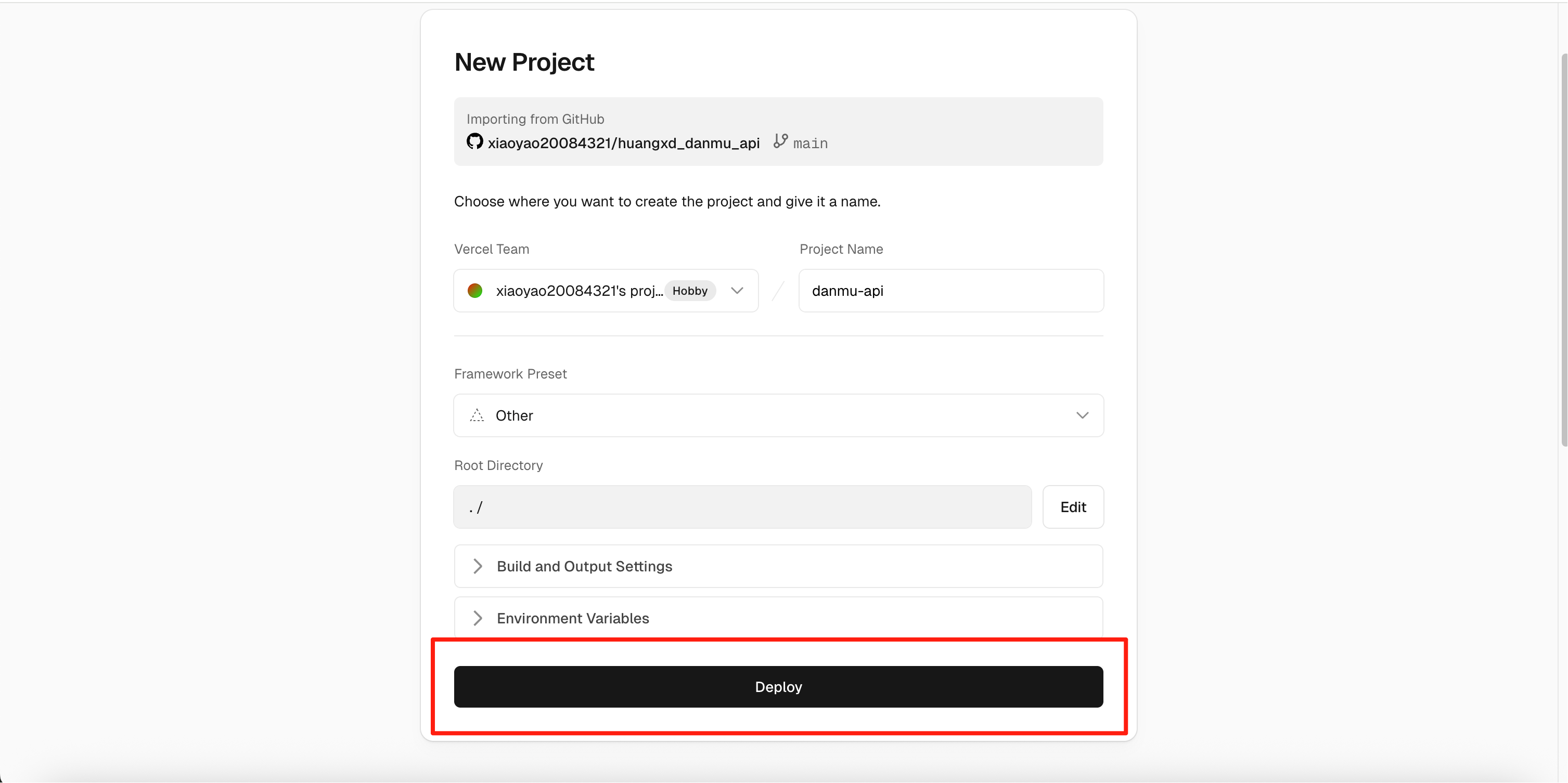Click the Edit button for Root Directory
Viewport: 1568px width, 783px height.
(1073, 507)
